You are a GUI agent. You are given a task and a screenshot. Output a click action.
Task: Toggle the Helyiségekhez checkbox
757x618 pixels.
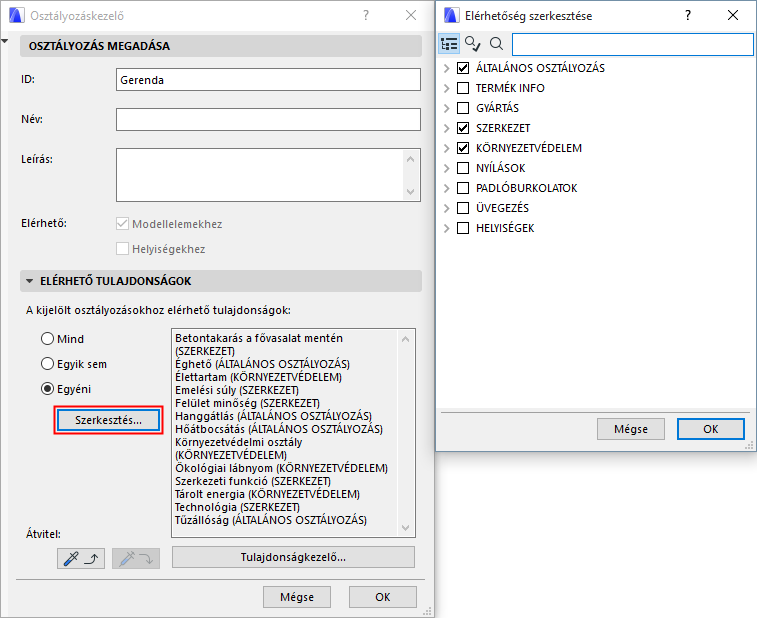tap(123, 249)
